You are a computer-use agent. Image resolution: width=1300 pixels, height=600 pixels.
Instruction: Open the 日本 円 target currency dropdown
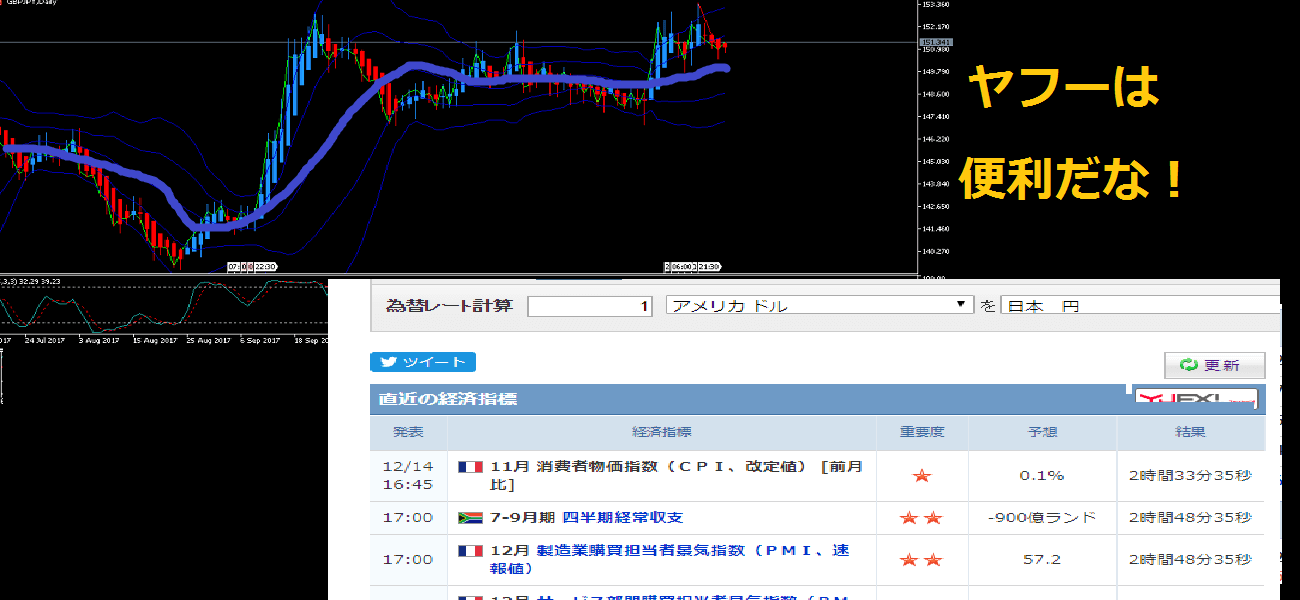point(1140,306)
